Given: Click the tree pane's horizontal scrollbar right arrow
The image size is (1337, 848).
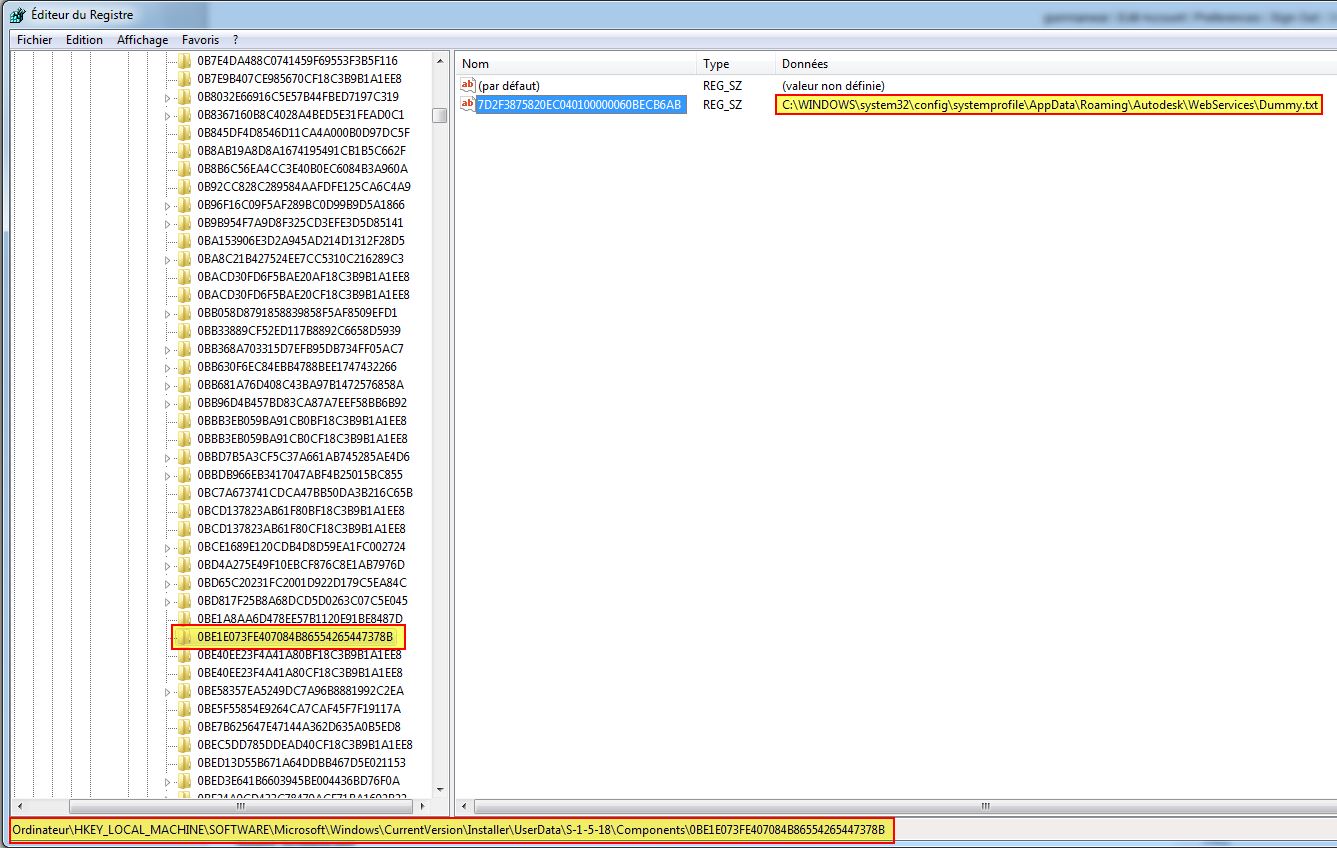Looking at the screenshot, I should pyautogui.click(x=423, y=806).
